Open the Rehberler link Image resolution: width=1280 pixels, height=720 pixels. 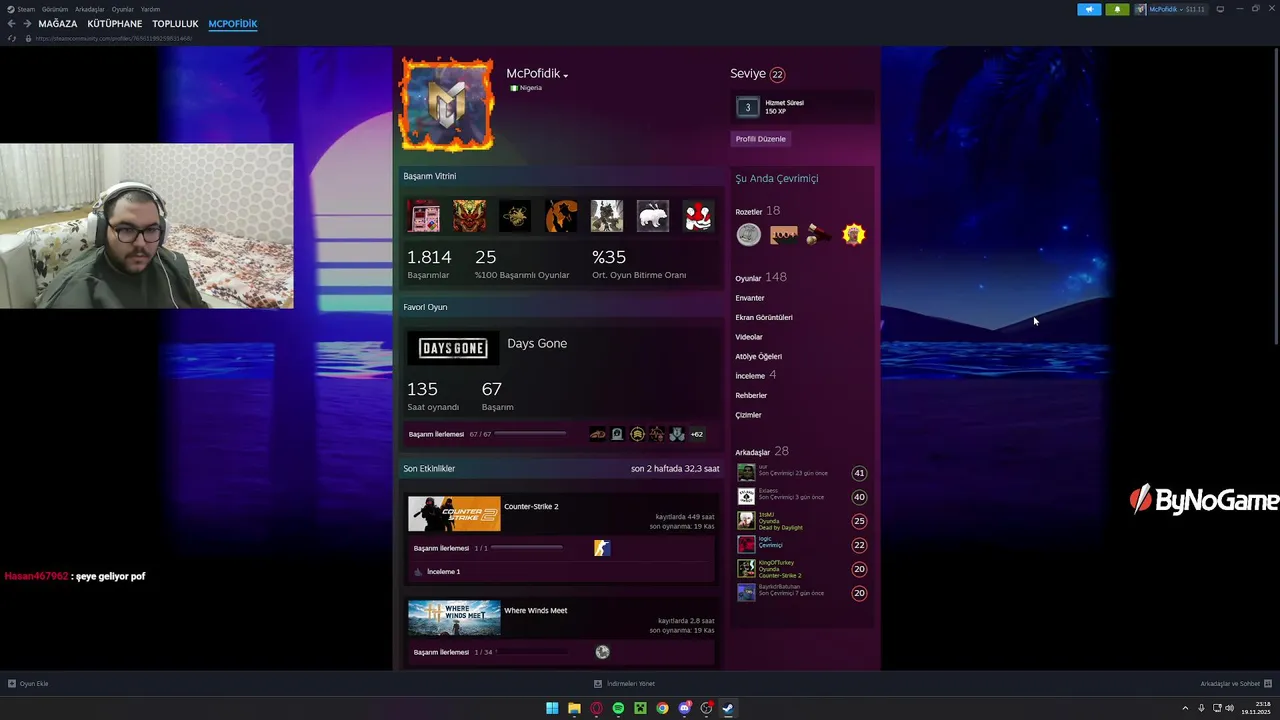pos(751,395)
